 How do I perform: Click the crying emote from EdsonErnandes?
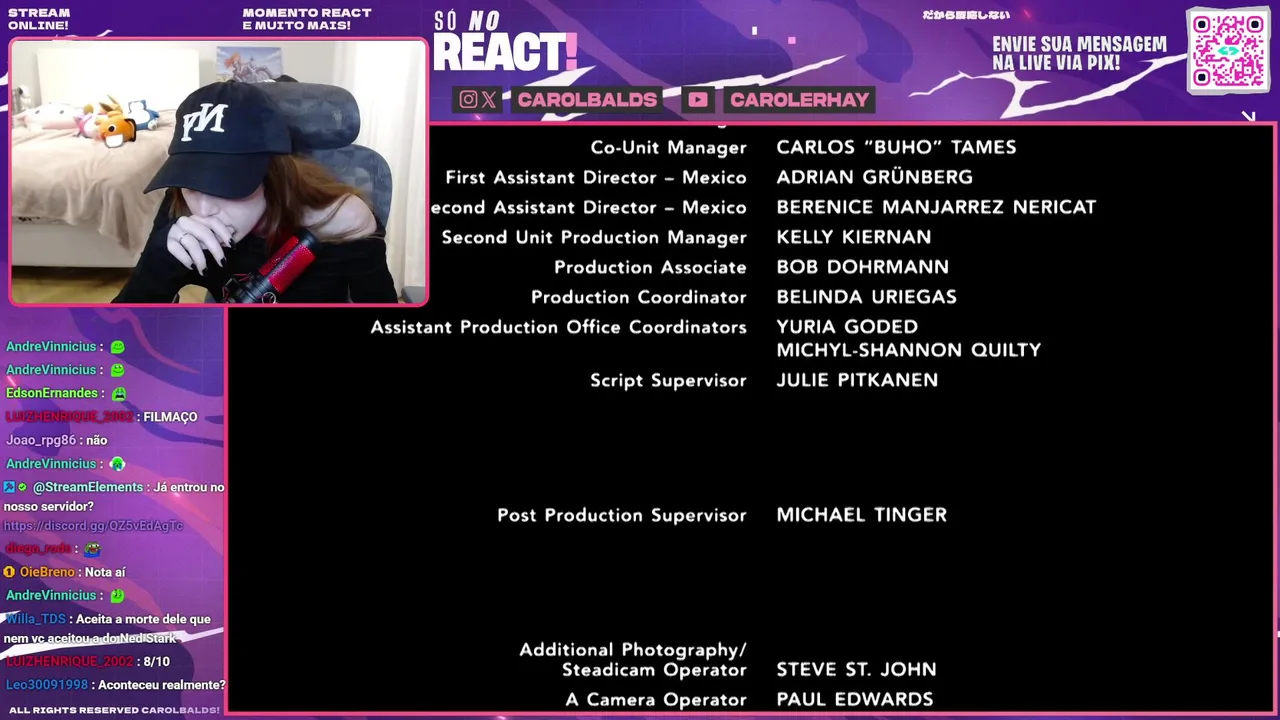[119, 393]
